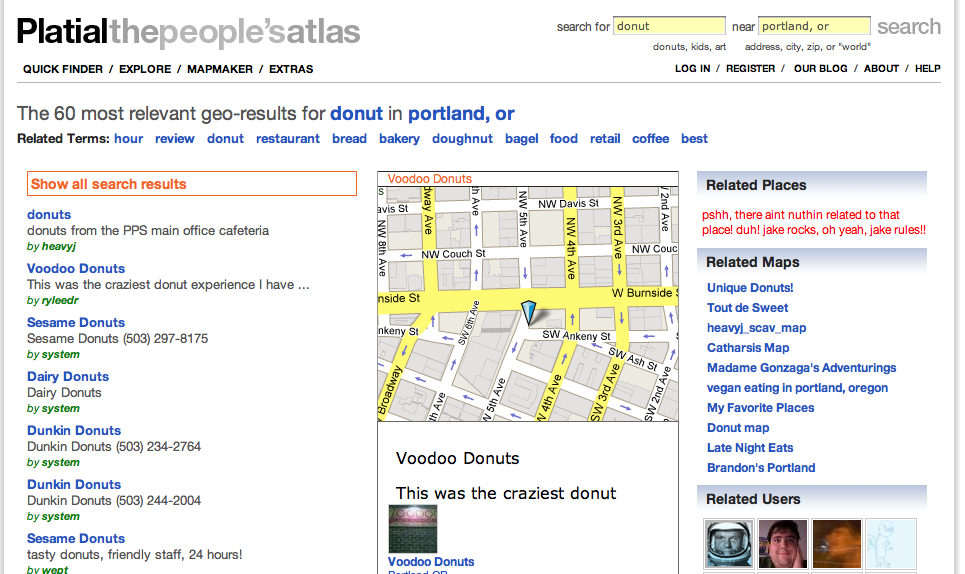Open the blurry orange user avatar
Image resolution: width=965 pixels, height=574 pixels.
[836, 544]
